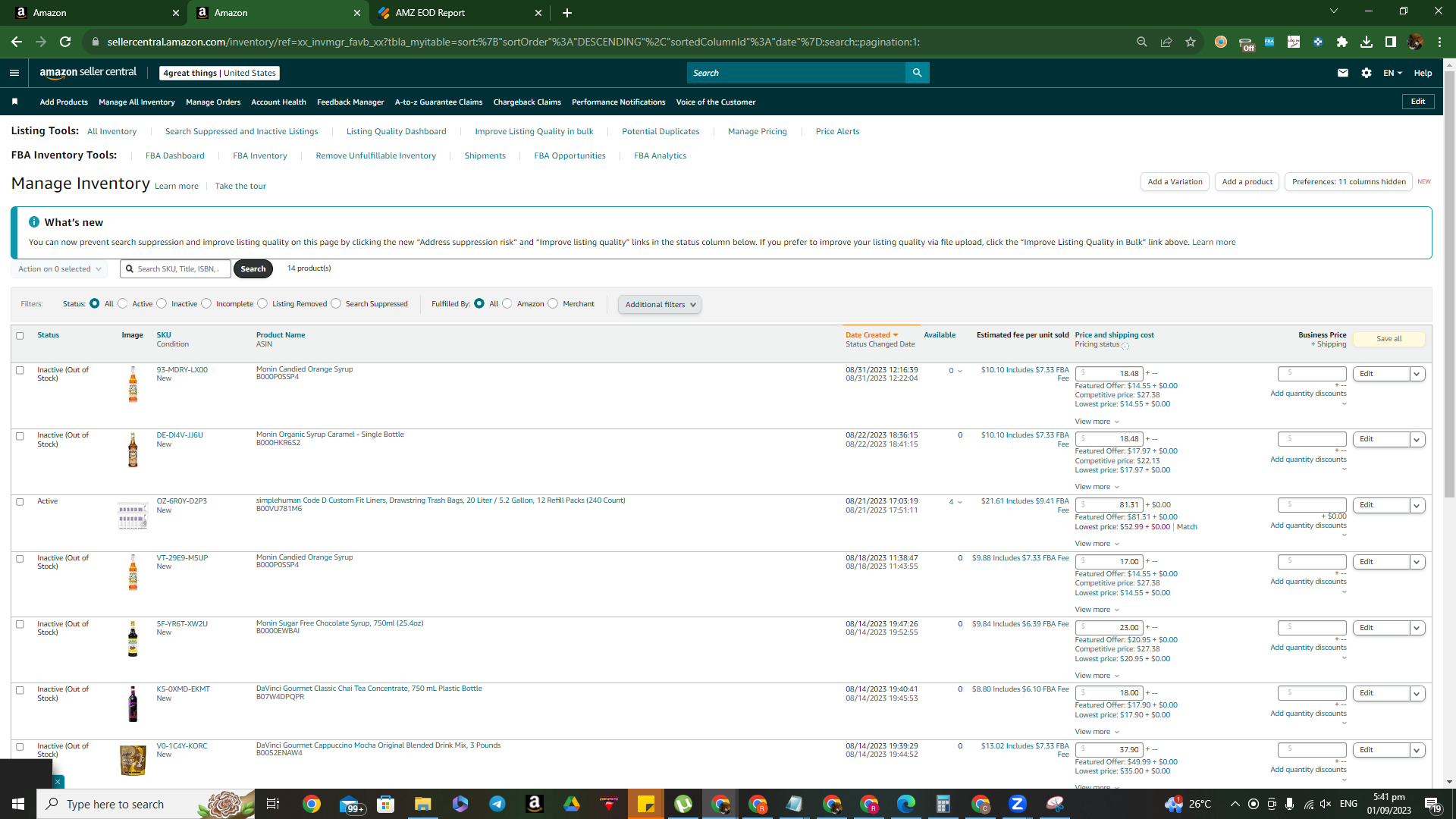Open Windows Start menu

(x=18, y=804)
